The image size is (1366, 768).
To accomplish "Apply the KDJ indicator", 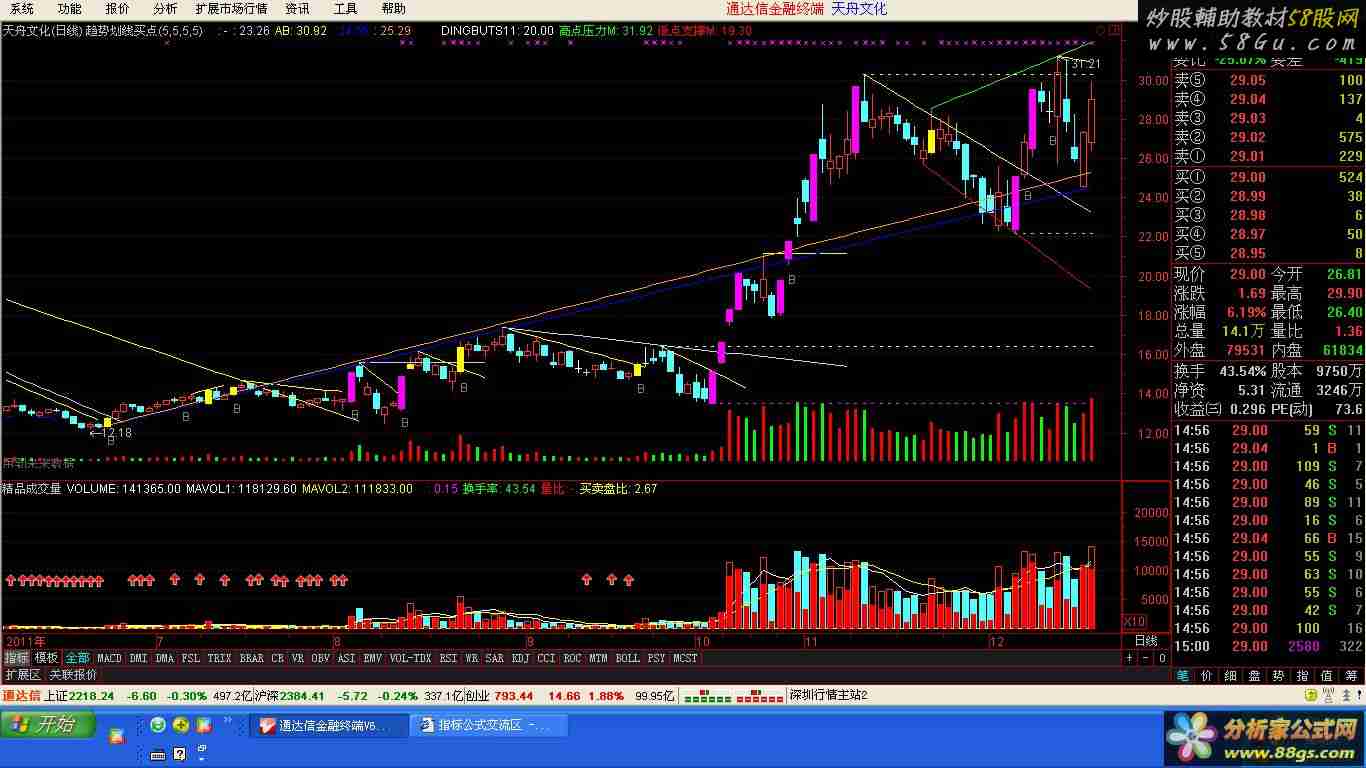I will (520, 658).
